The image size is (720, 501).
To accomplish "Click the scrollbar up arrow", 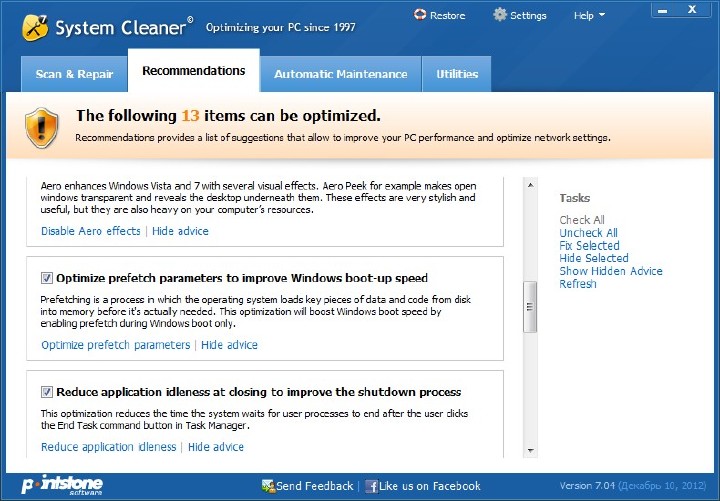I will 531,185.
